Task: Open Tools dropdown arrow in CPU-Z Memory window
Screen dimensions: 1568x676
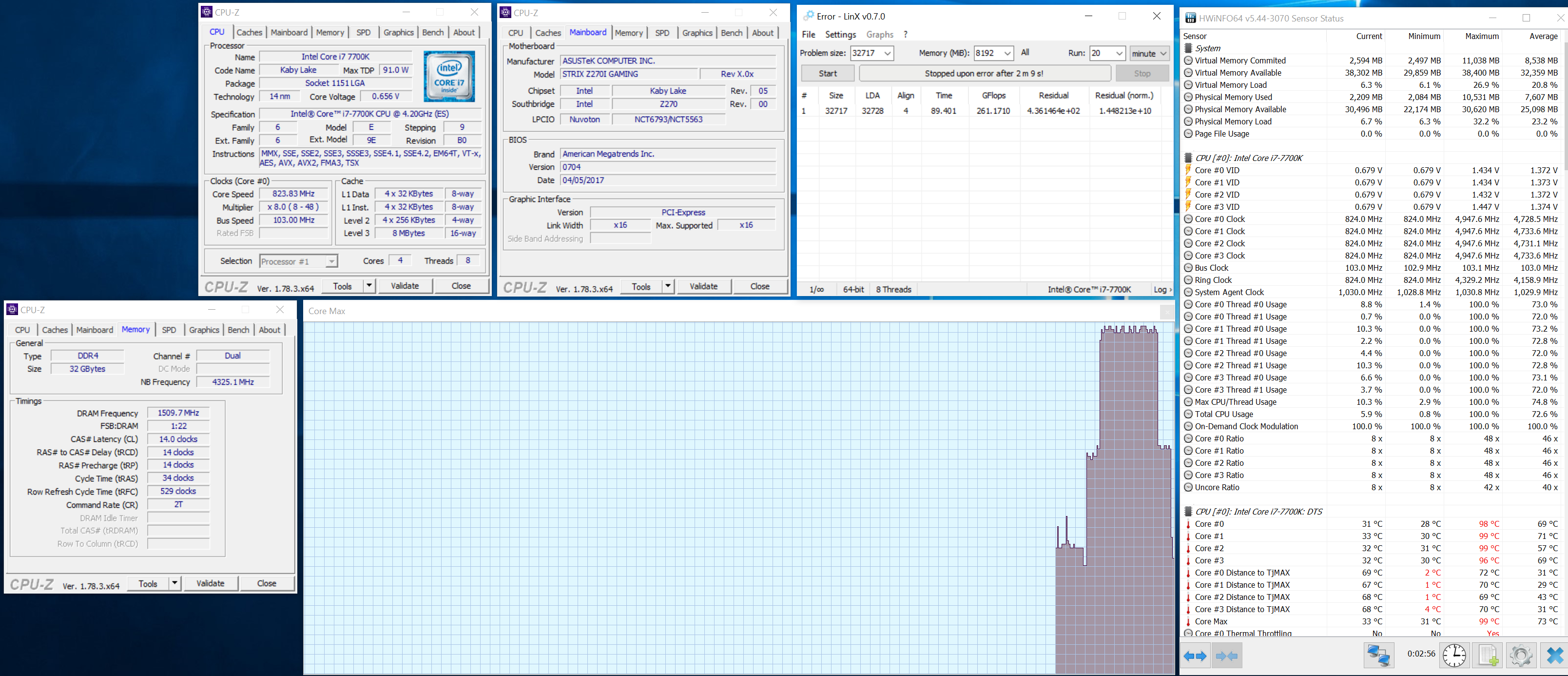Action: pyautogui.click(x=174, y=583)
